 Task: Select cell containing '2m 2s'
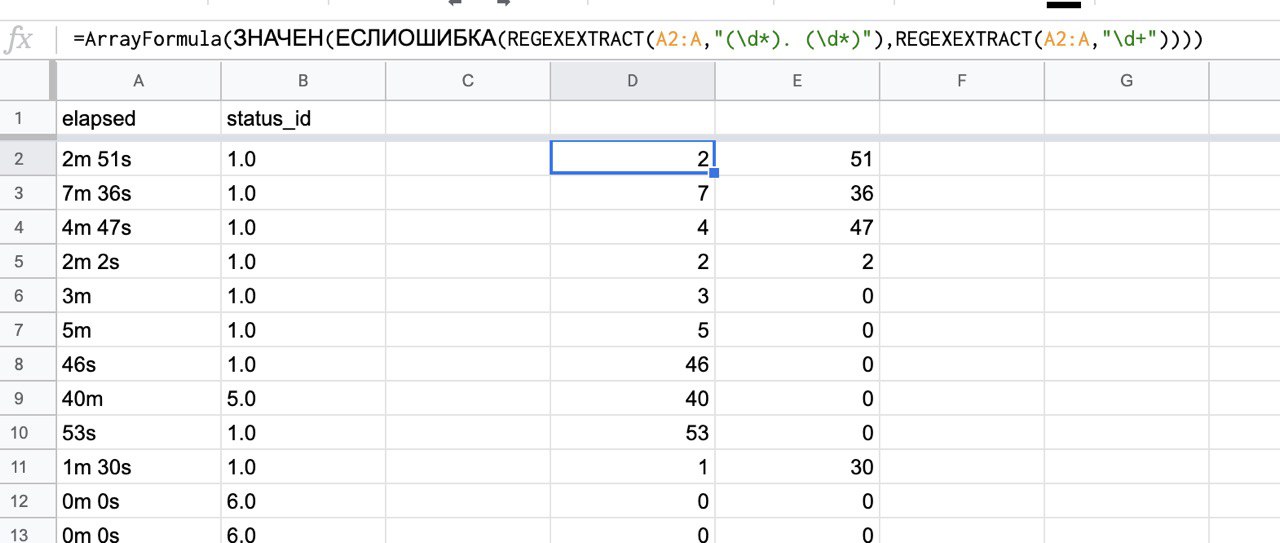click(138, 261)
